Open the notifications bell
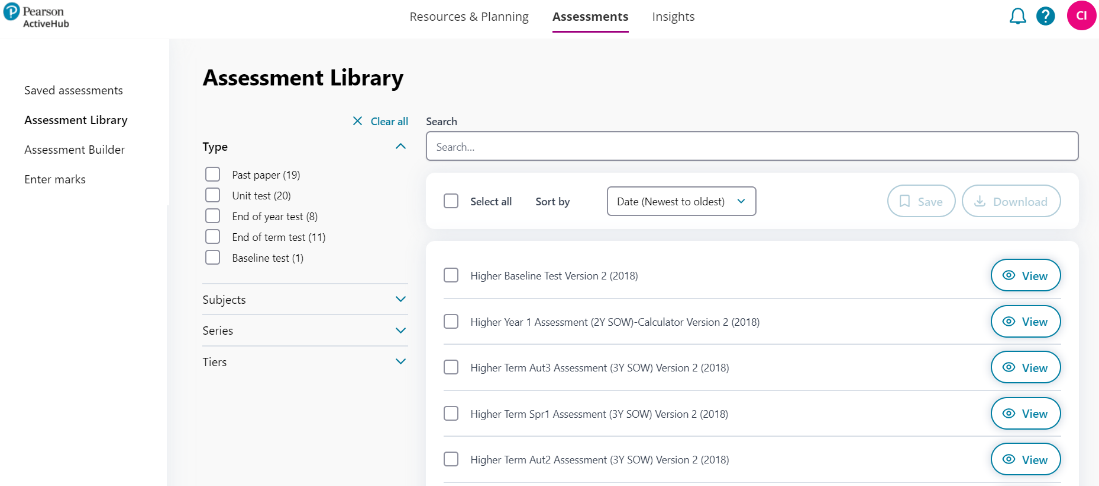The height and width of the screenshot is (486, 1099). (1017, 17)
